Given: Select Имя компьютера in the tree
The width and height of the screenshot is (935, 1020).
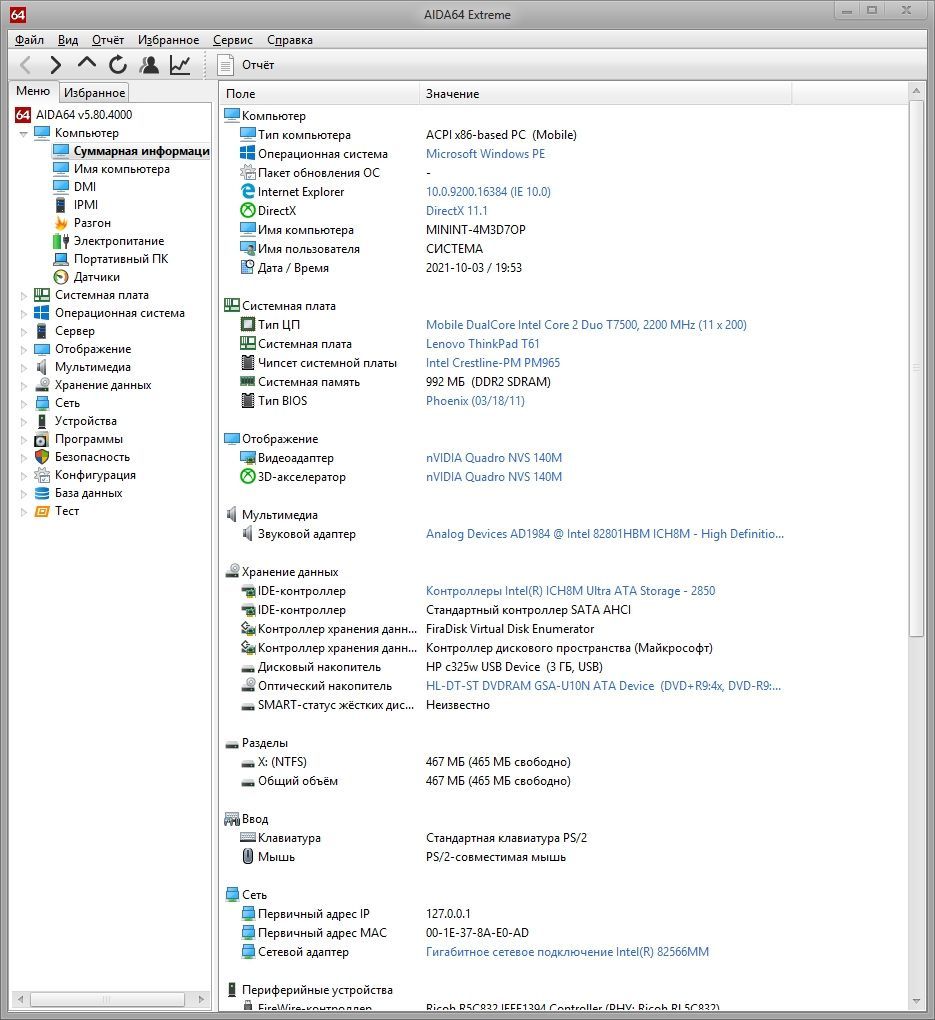Looking at the screenshot, I should pyautogui.click(x=122, y=169).
